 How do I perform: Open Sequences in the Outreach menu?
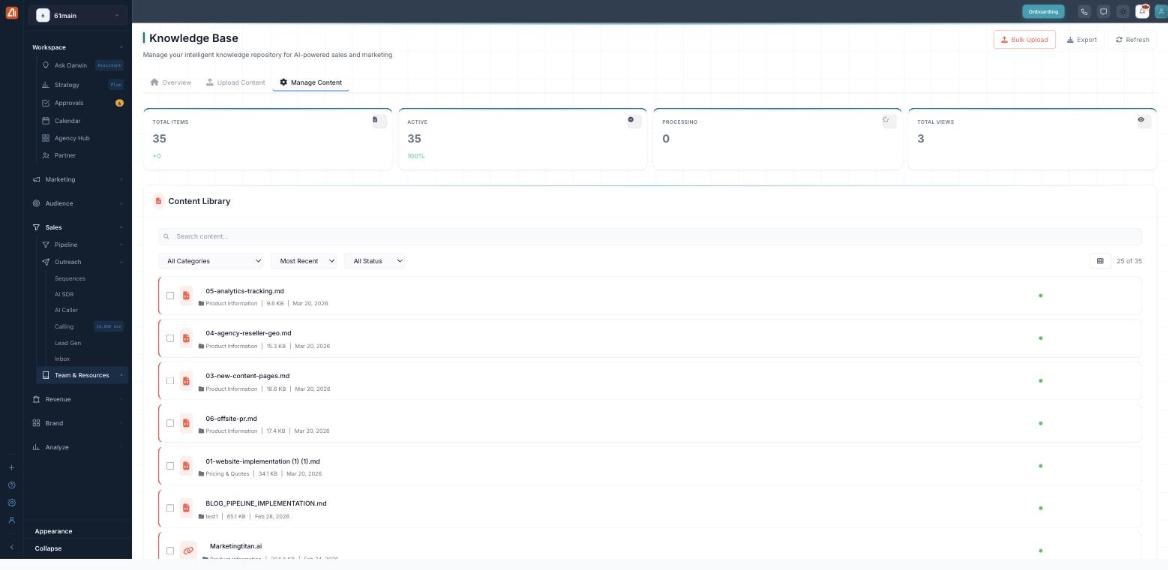click(70, 279)
